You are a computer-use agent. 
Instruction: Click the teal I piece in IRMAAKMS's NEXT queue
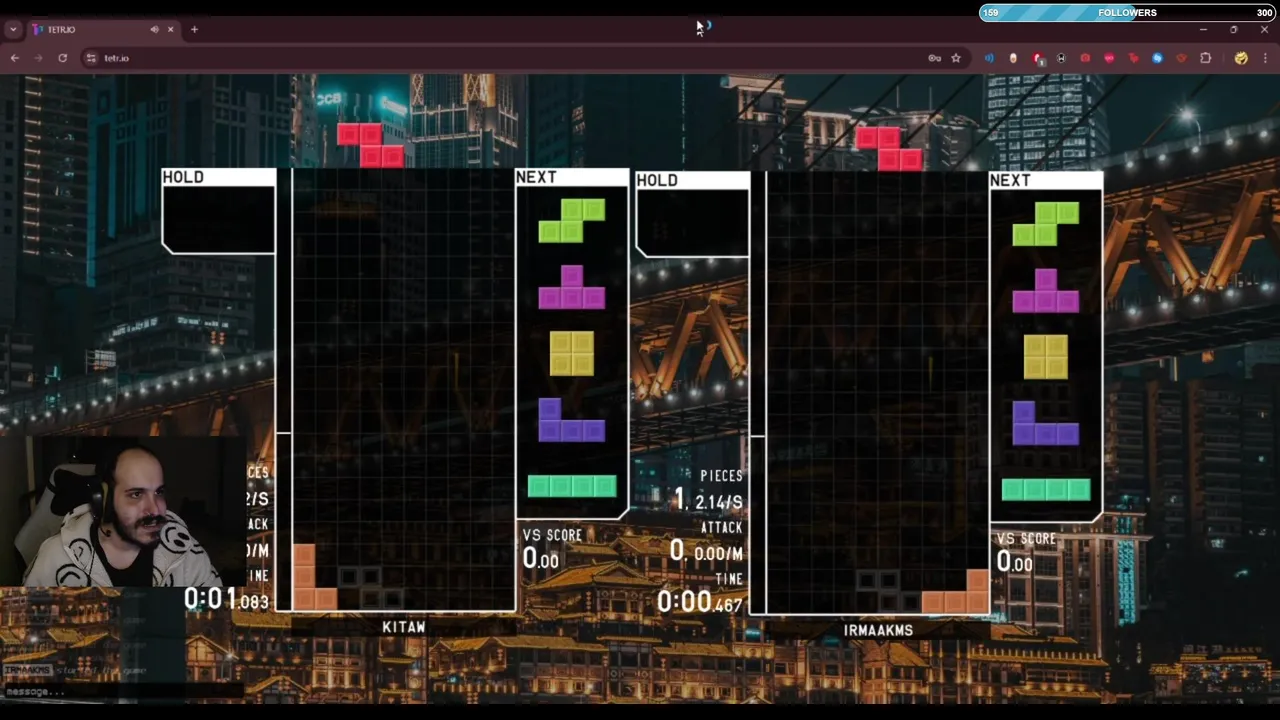(1046, 489)
